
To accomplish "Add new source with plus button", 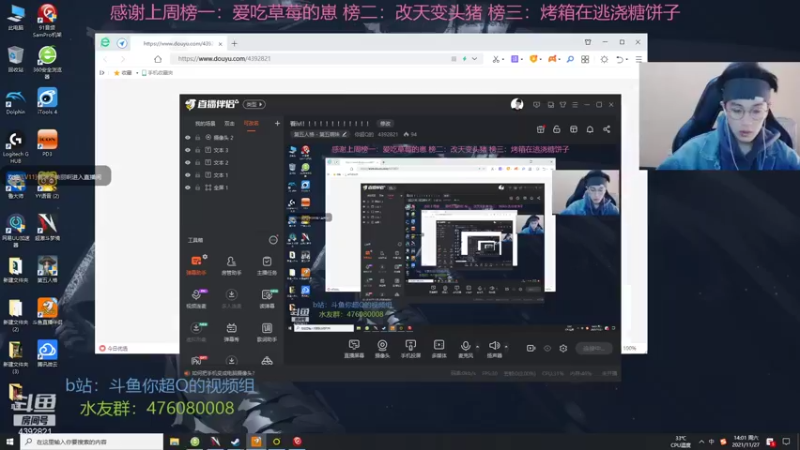I will point(277,123).
